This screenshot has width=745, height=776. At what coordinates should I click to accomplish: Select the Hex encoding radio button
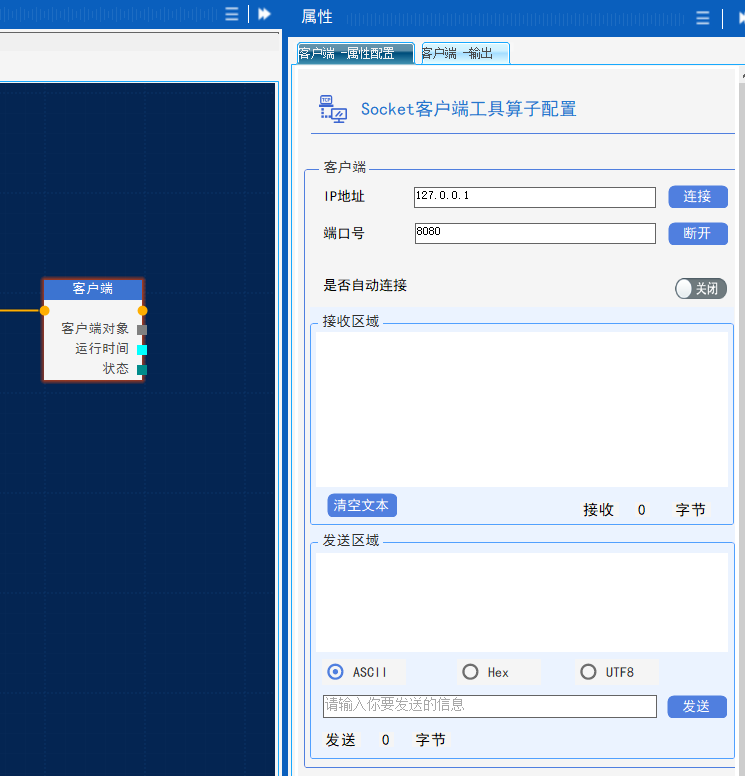pyautogui.click(x=470, y=672)
